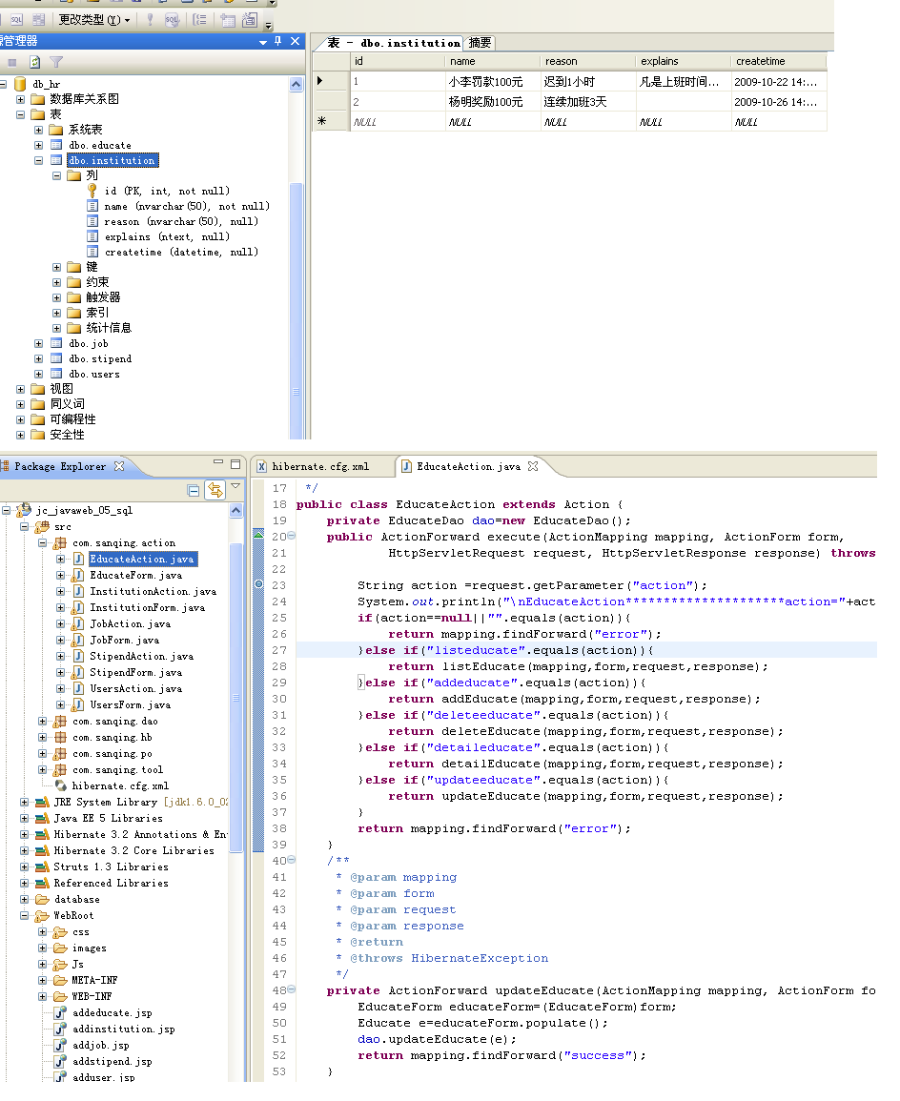Select StipendForm.java in Package Explorer
This screenshot has height=1101, width=900.
click(x=135, y=673)
